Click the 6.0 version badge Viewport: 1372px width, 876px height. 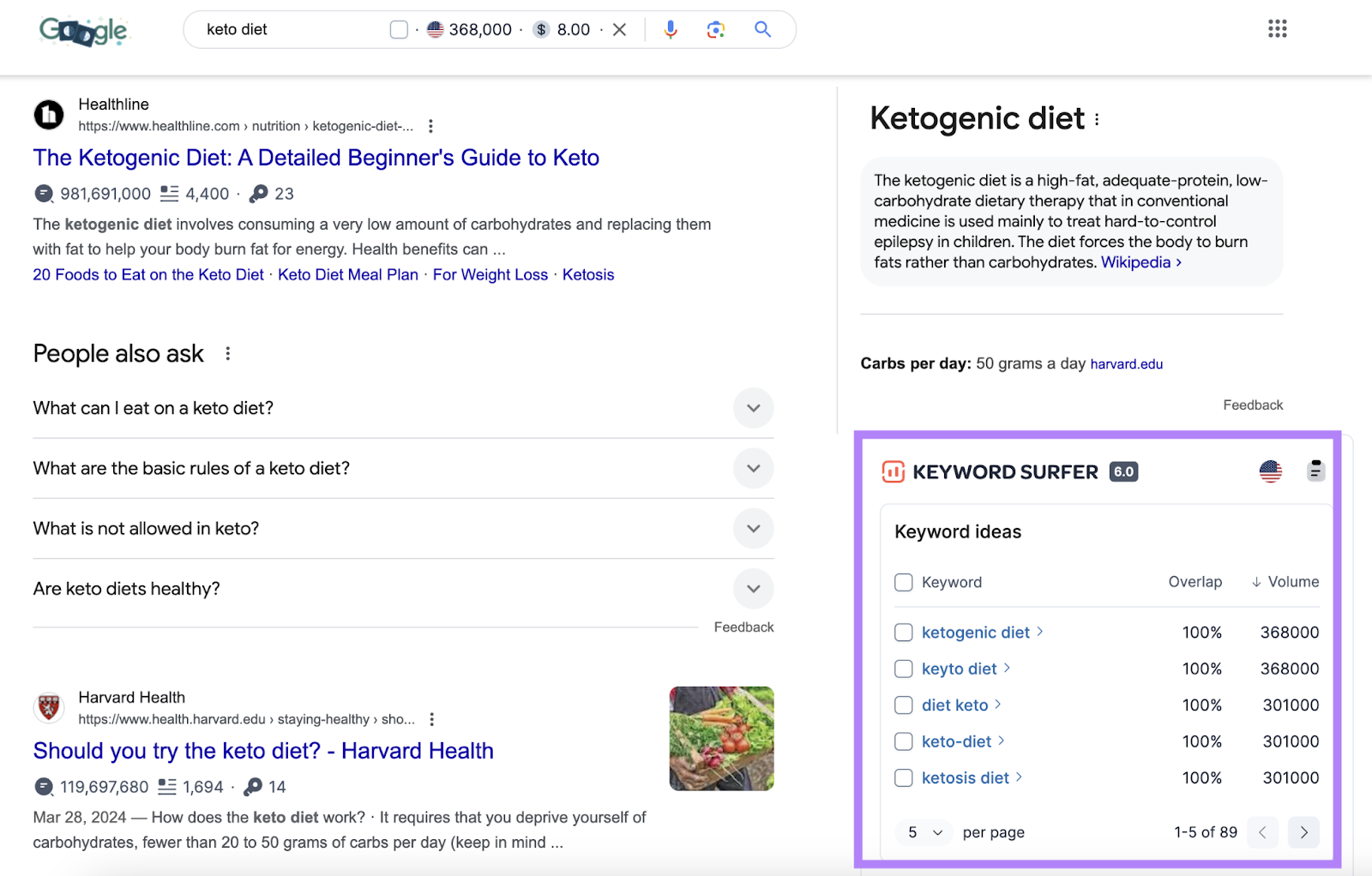1124,471
